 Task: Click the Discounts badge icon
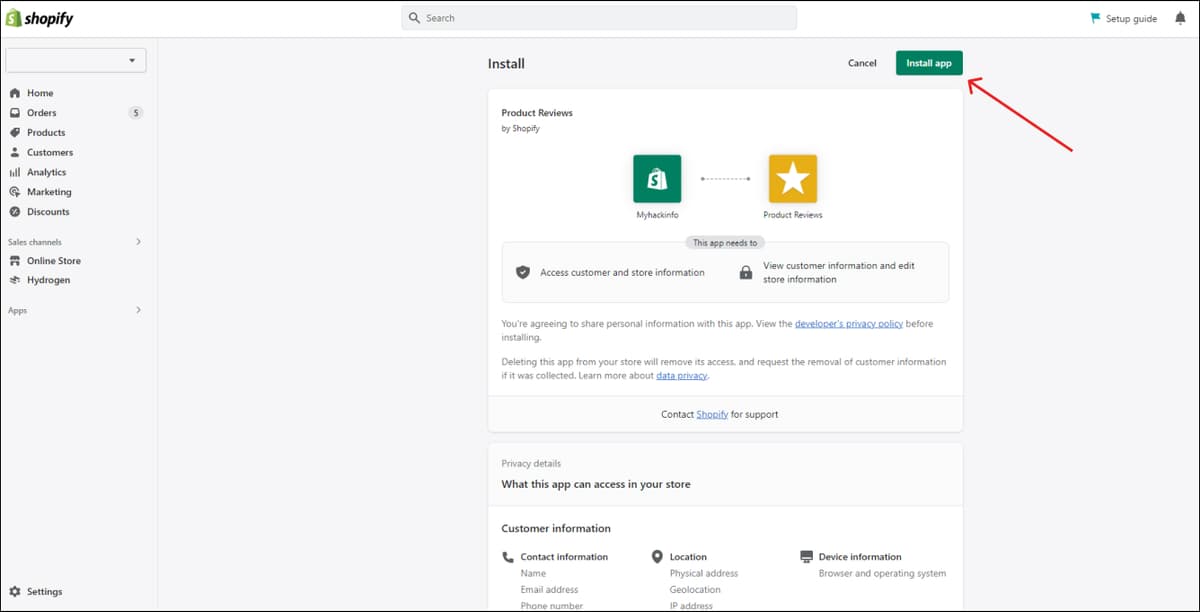[x=15, y=212]
